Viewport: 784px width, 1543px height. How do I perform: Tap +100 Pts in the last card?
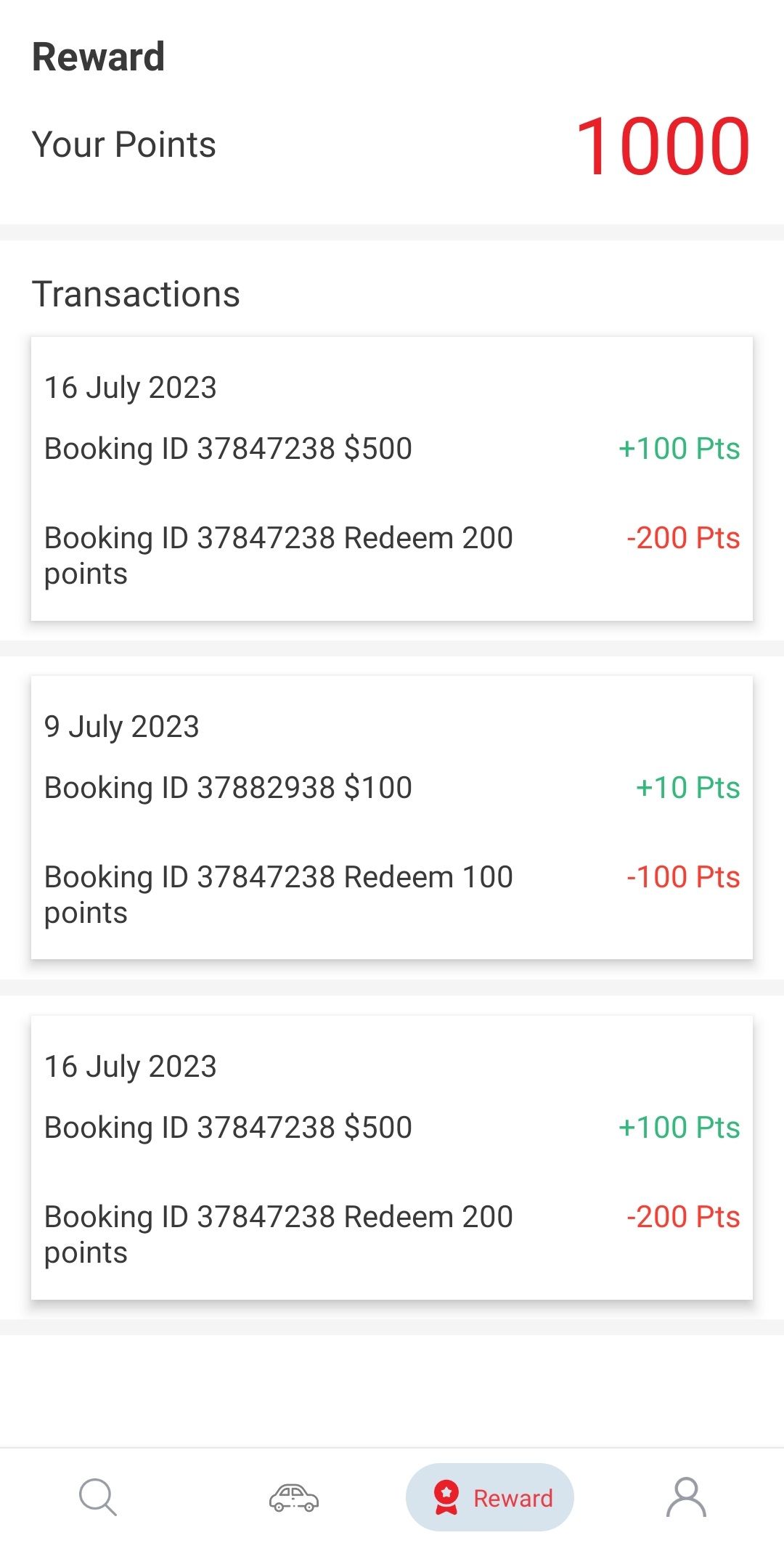[x=679, y=1128]
